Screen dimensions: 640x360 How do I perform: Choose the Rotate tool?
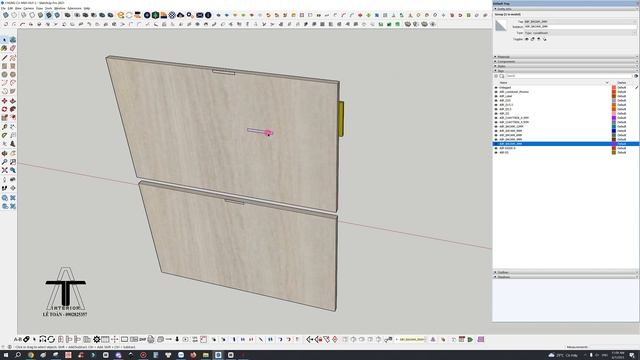pyautogui.click(x=4, y=109)
